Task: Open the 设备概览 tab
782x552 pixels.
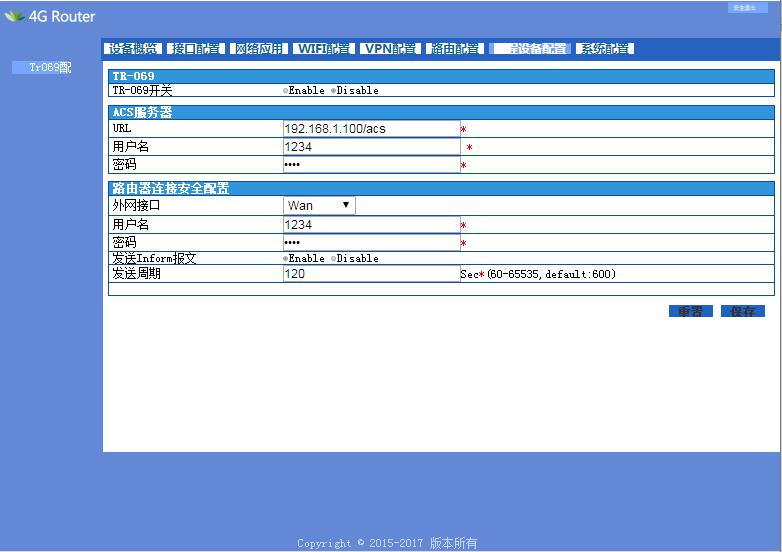Action: point(134,49)
